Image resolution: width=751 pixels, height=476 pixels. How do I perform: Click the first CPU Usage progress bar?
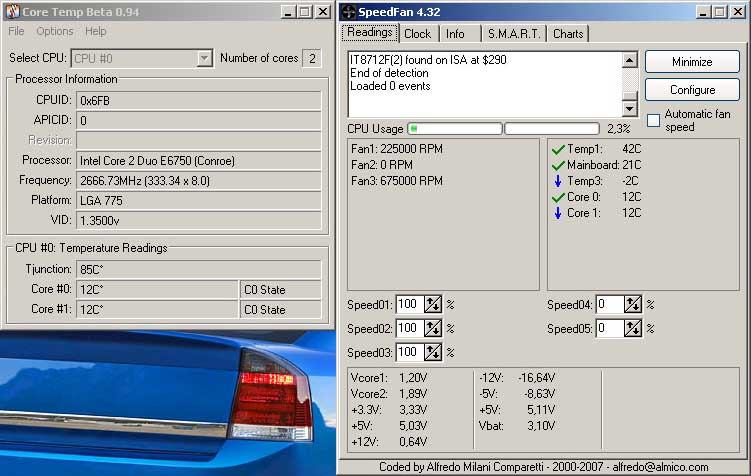tap(455, 129)
